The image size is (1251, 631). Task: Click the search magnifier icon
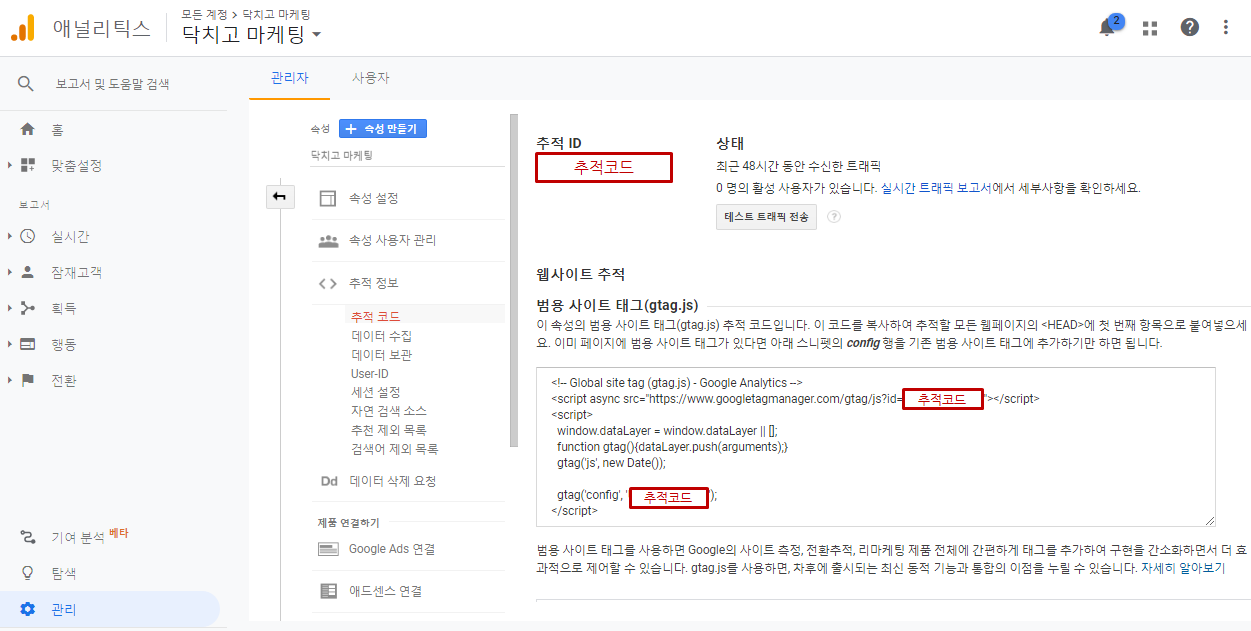tap(26, 84)
